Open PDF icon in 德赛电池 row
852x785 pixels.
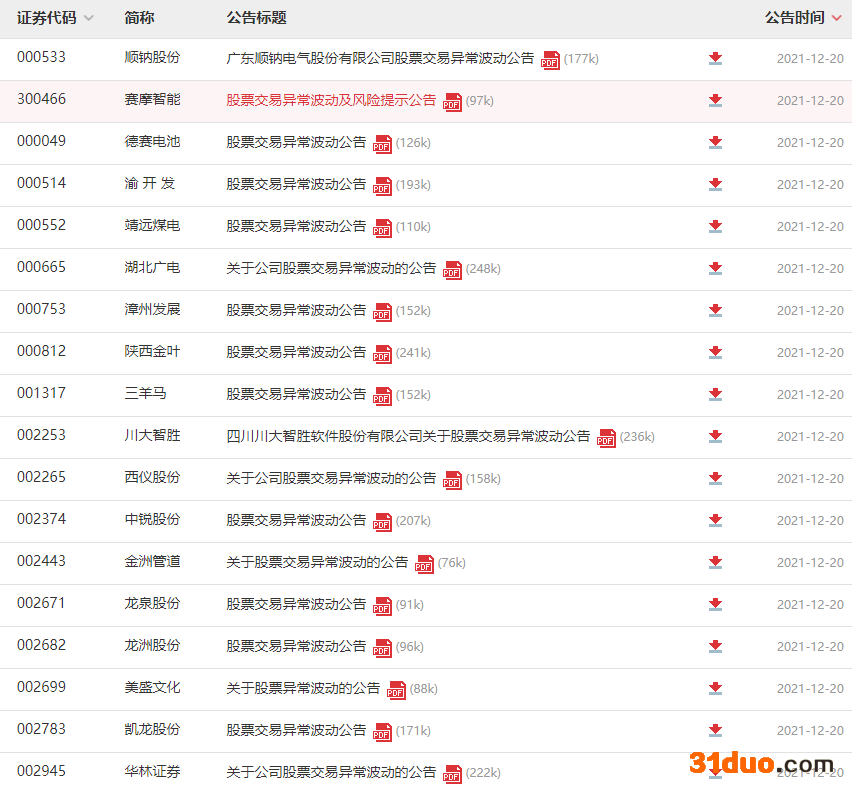[x=382, y=143]
